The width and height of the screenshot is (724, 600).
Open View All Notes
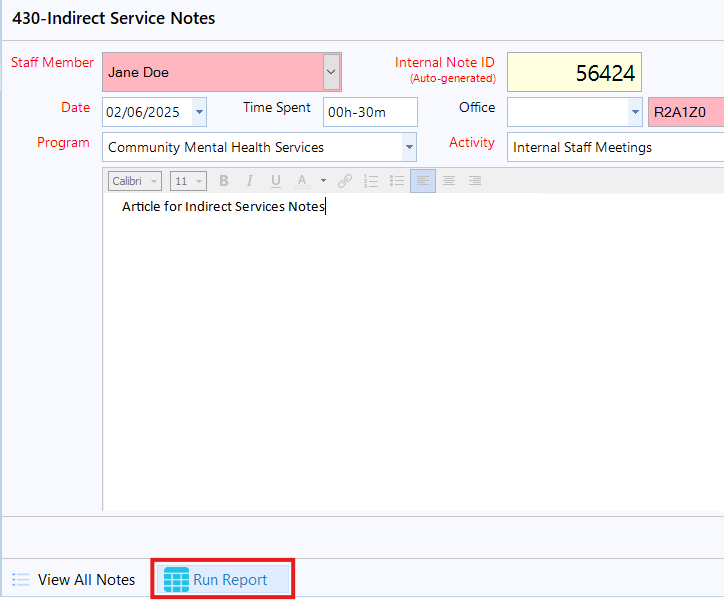[74, 579]
